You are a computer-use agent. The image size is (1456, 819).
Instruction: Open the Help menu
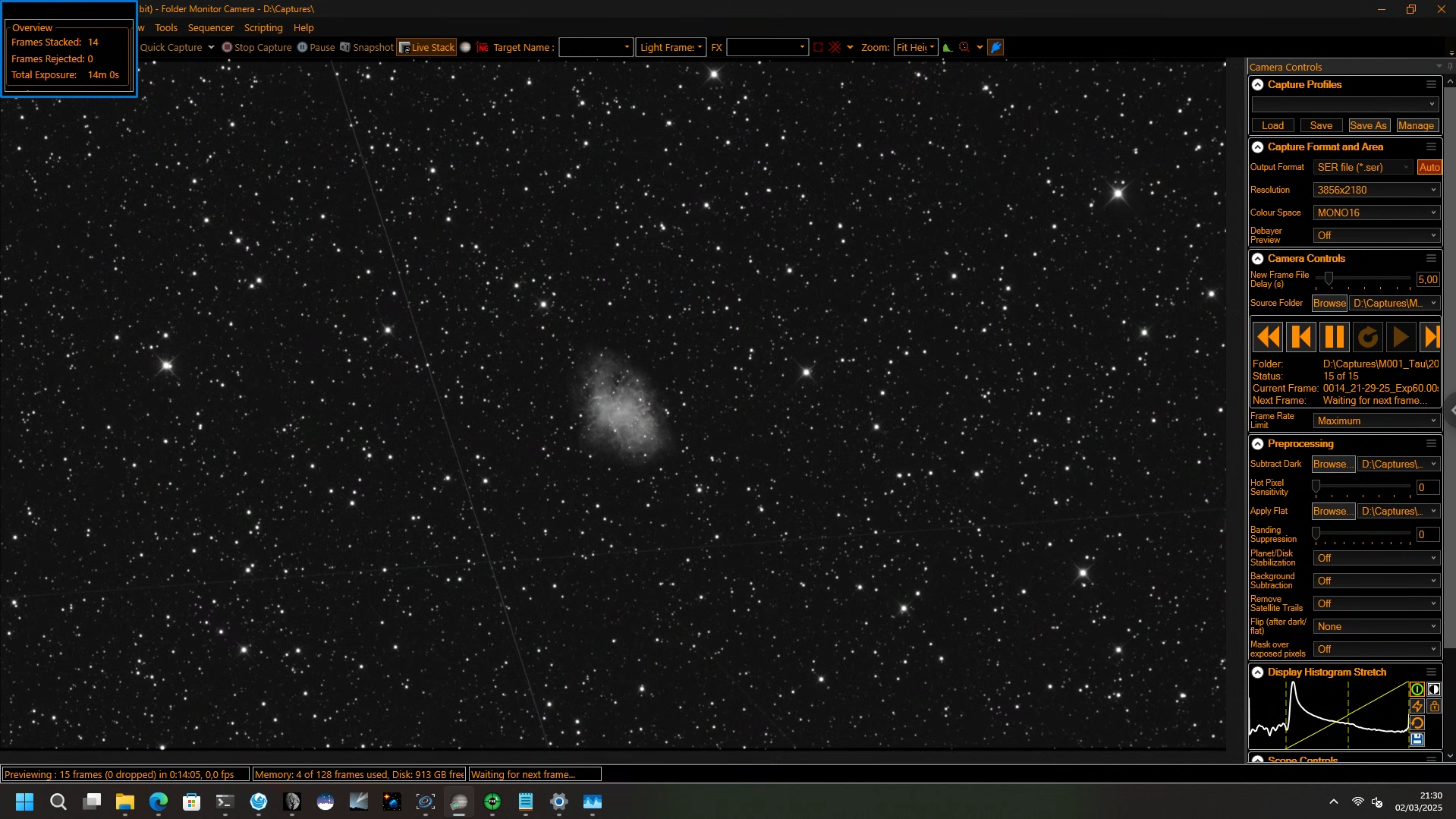pos(303,27)
